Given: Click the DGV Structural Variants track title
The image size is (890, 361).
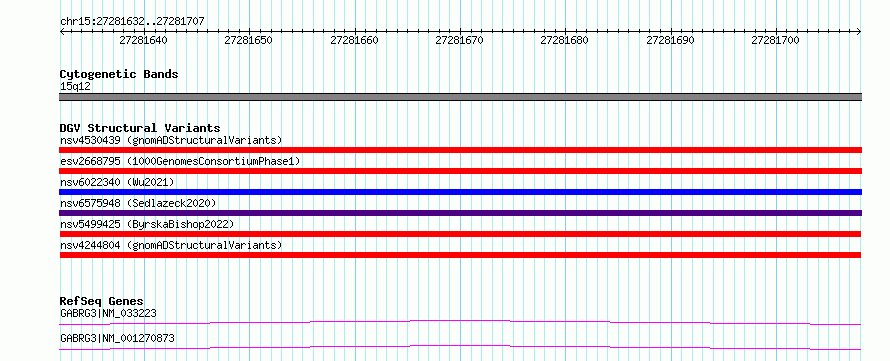Looking at the screenshot, I should coord(140,128).
